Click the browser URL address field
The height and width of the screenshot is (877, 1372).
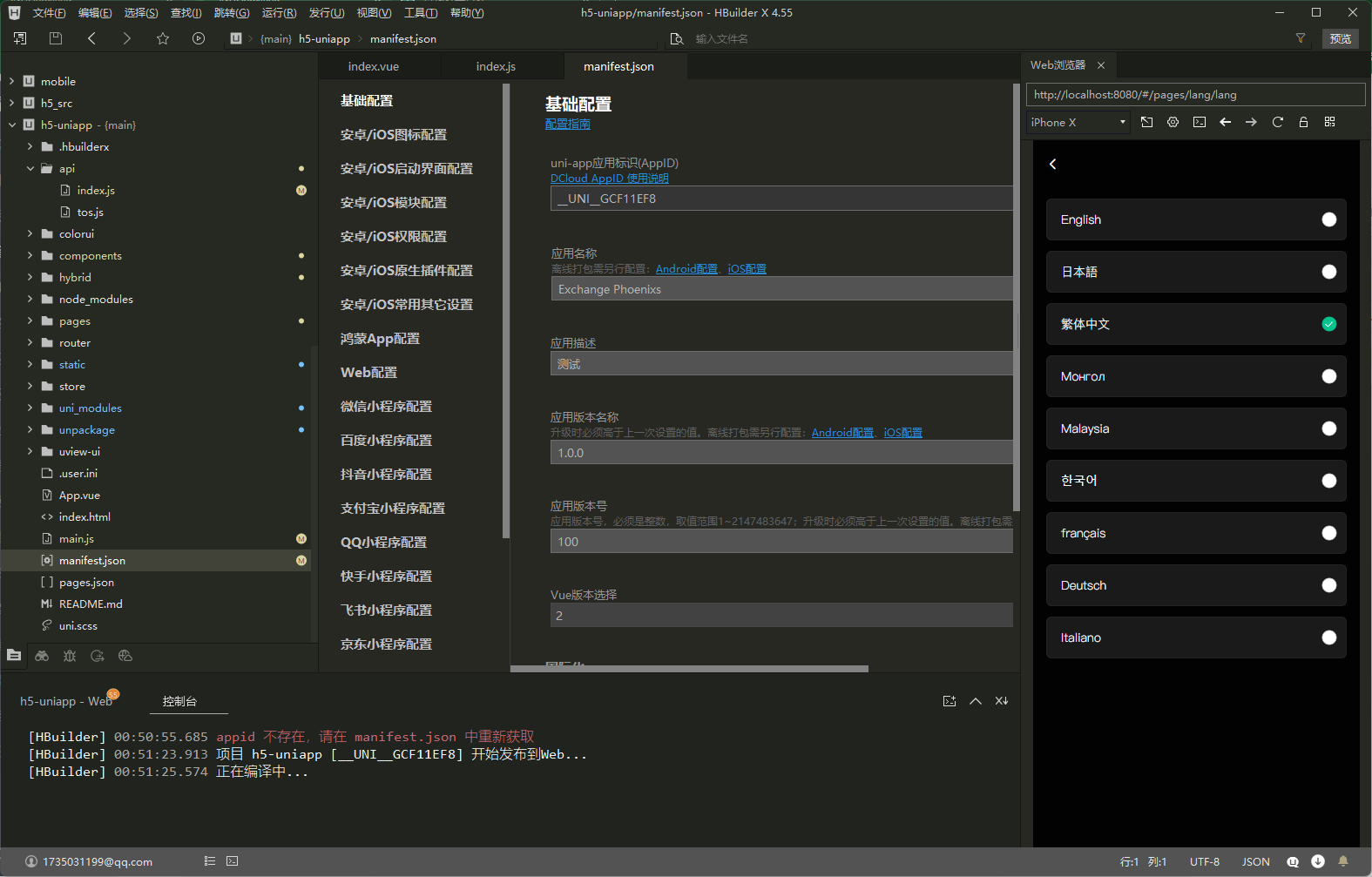pos(1195,94)
